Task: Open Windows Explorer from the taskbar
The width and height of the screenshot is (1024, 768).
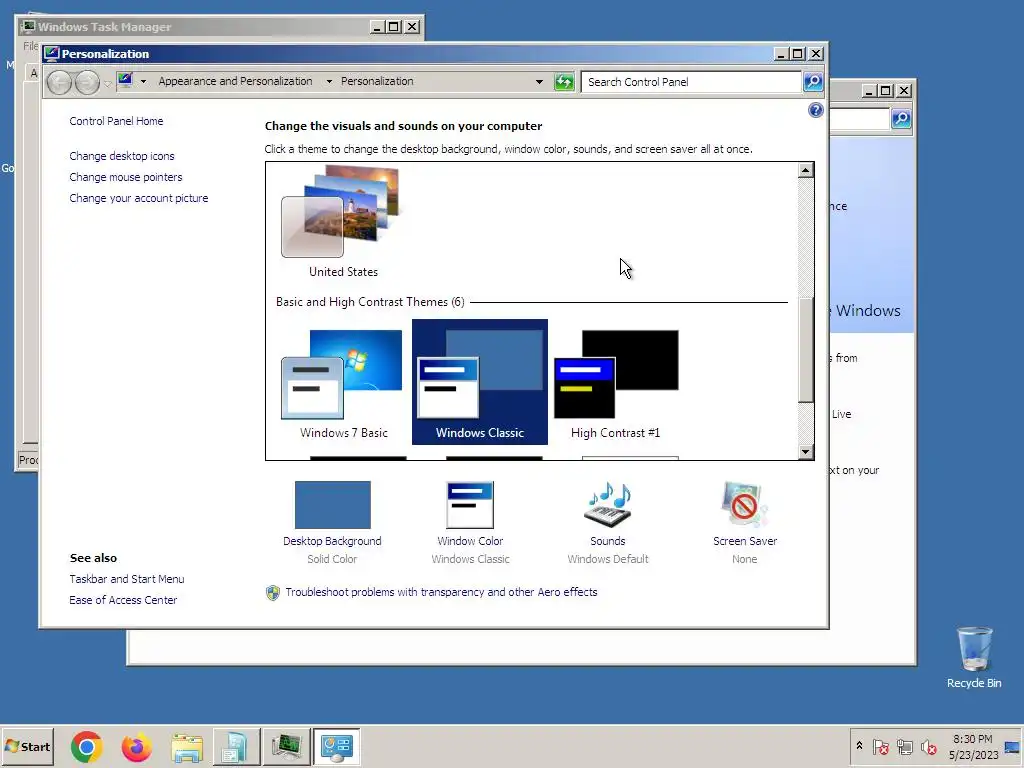Action: [x=187, y=747]
